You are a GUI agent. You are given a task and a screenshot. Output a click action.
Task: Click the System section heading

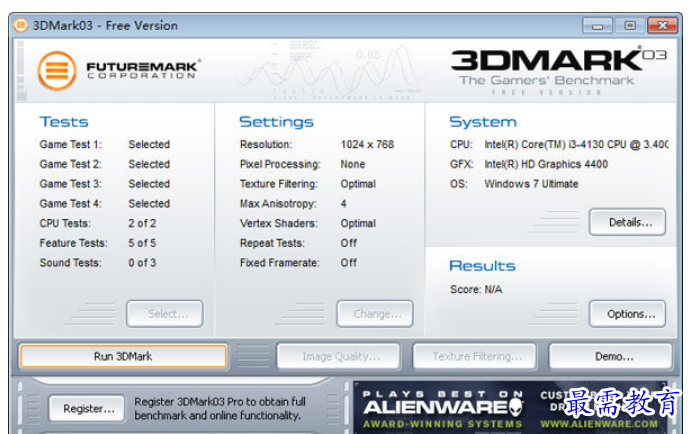(x=483, y=122)
